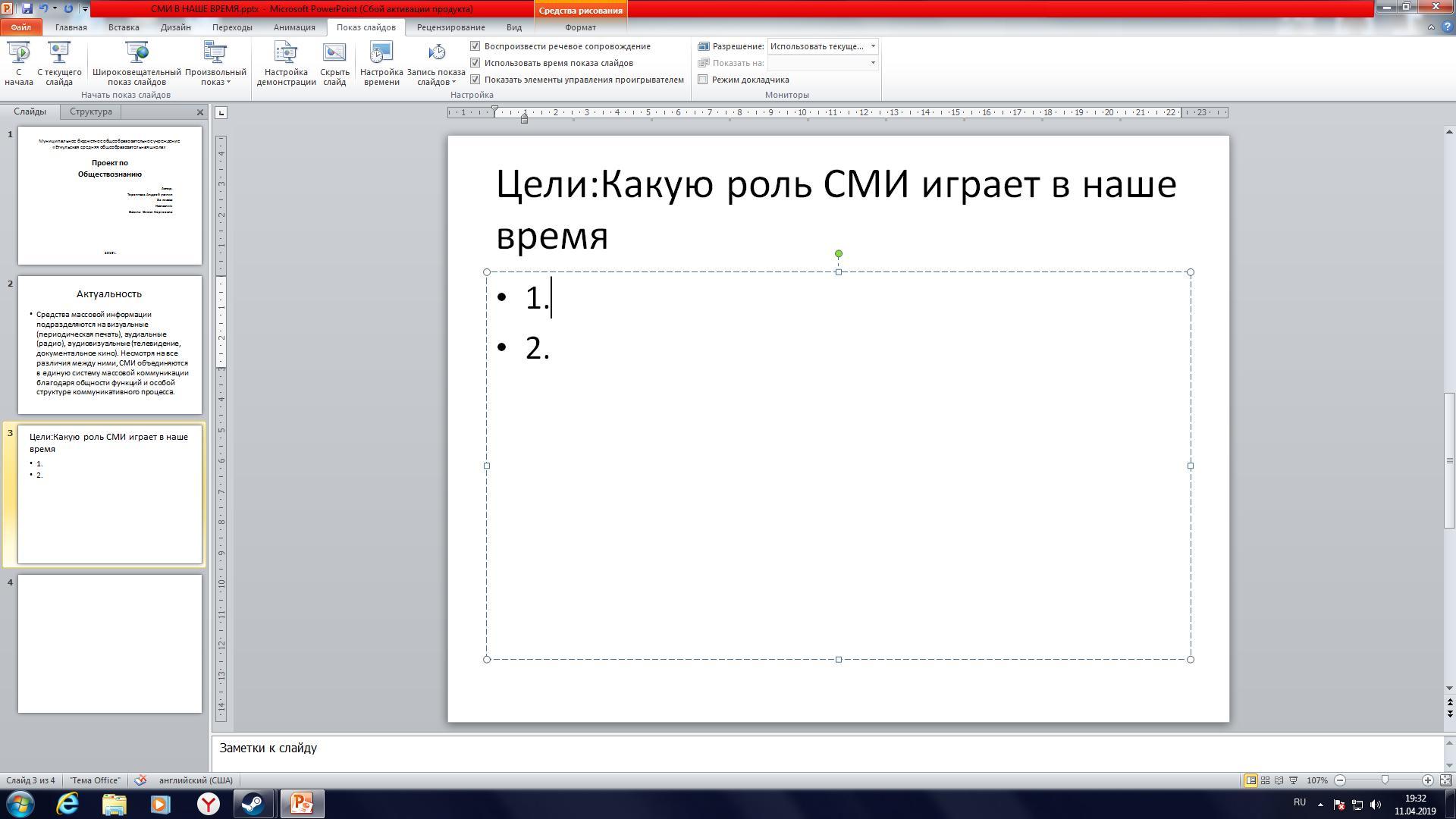The image size is (1456, 819).
Task: Open Настройка демонстрации settings
Action: tap(285, 62)
